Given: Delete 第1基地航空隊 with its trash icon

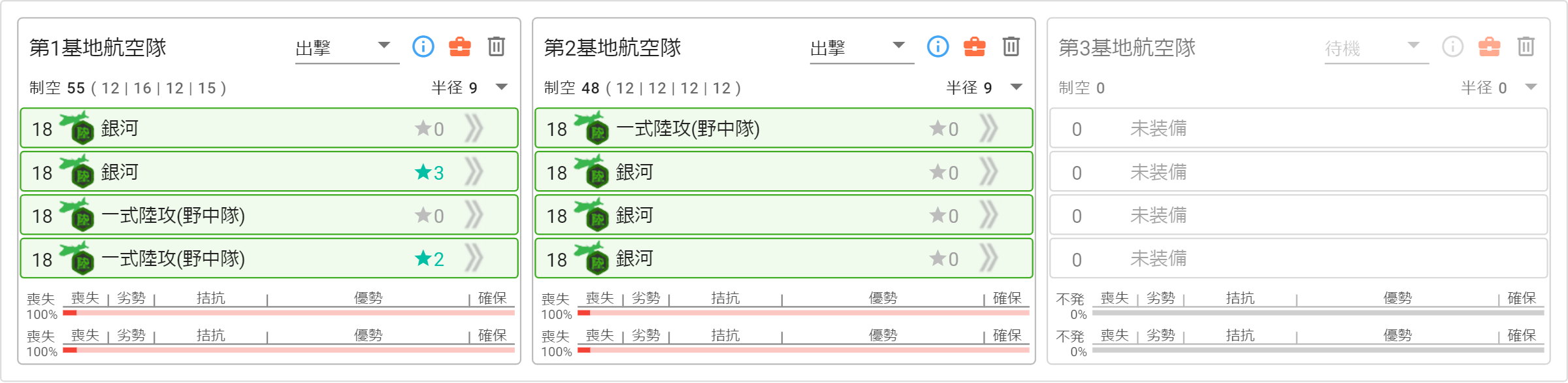Looking at the screenshot, I should pyautogui.click(x=497, y=46).
